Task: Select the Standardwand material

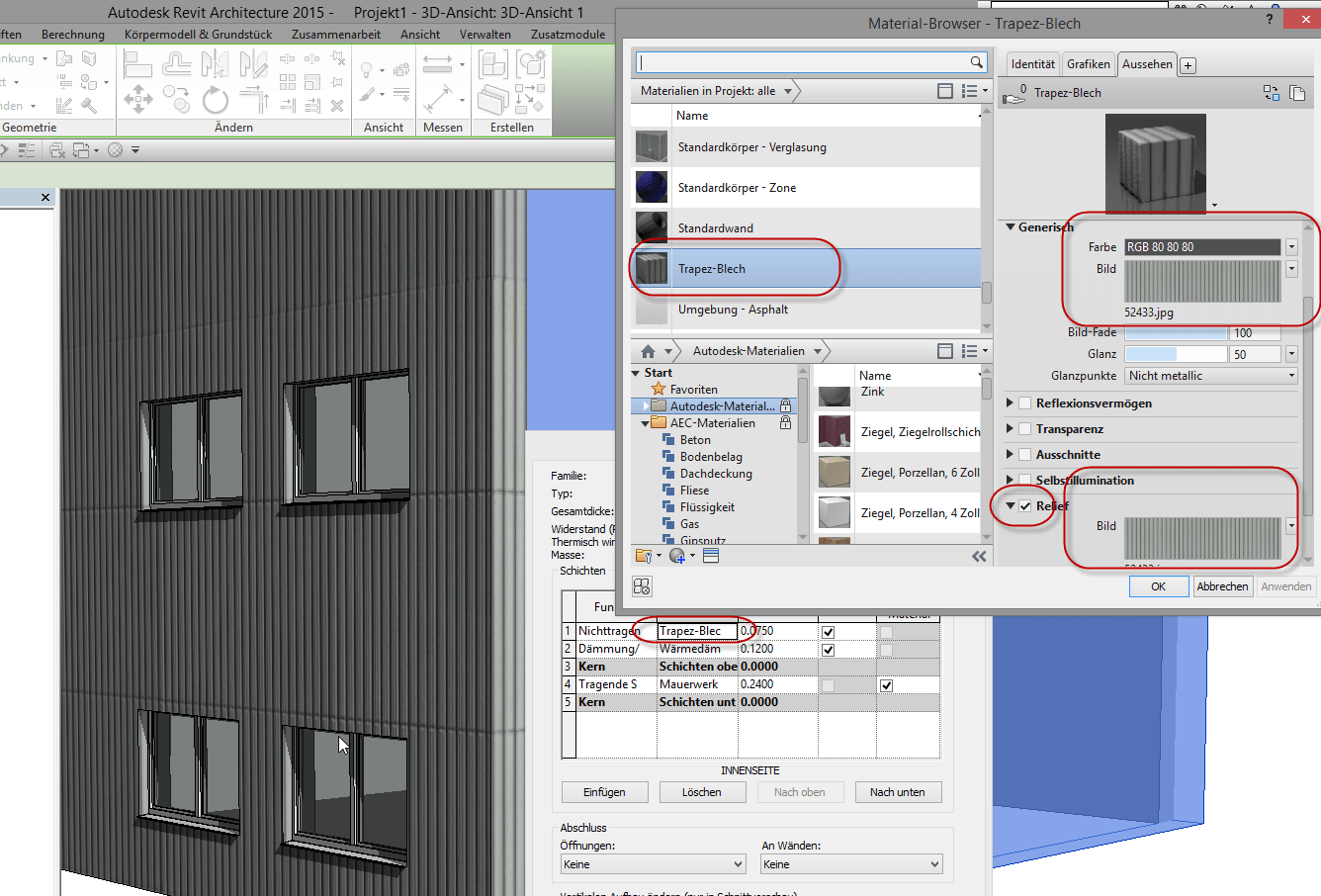Action: pos(806,228)
